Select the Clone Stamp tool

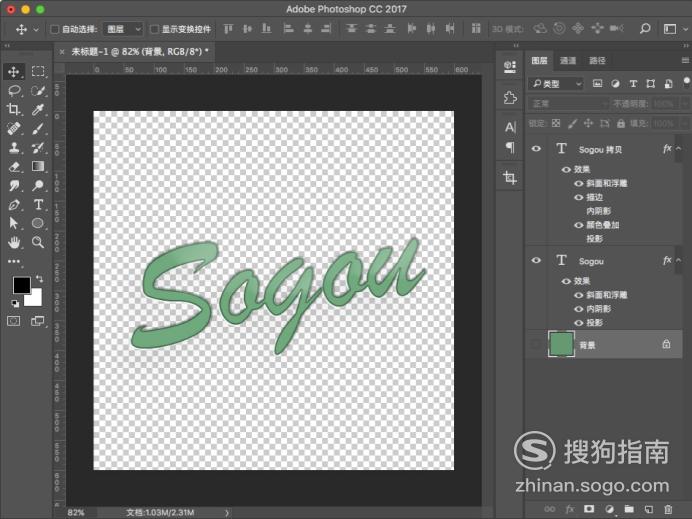[x=14, y=147]
